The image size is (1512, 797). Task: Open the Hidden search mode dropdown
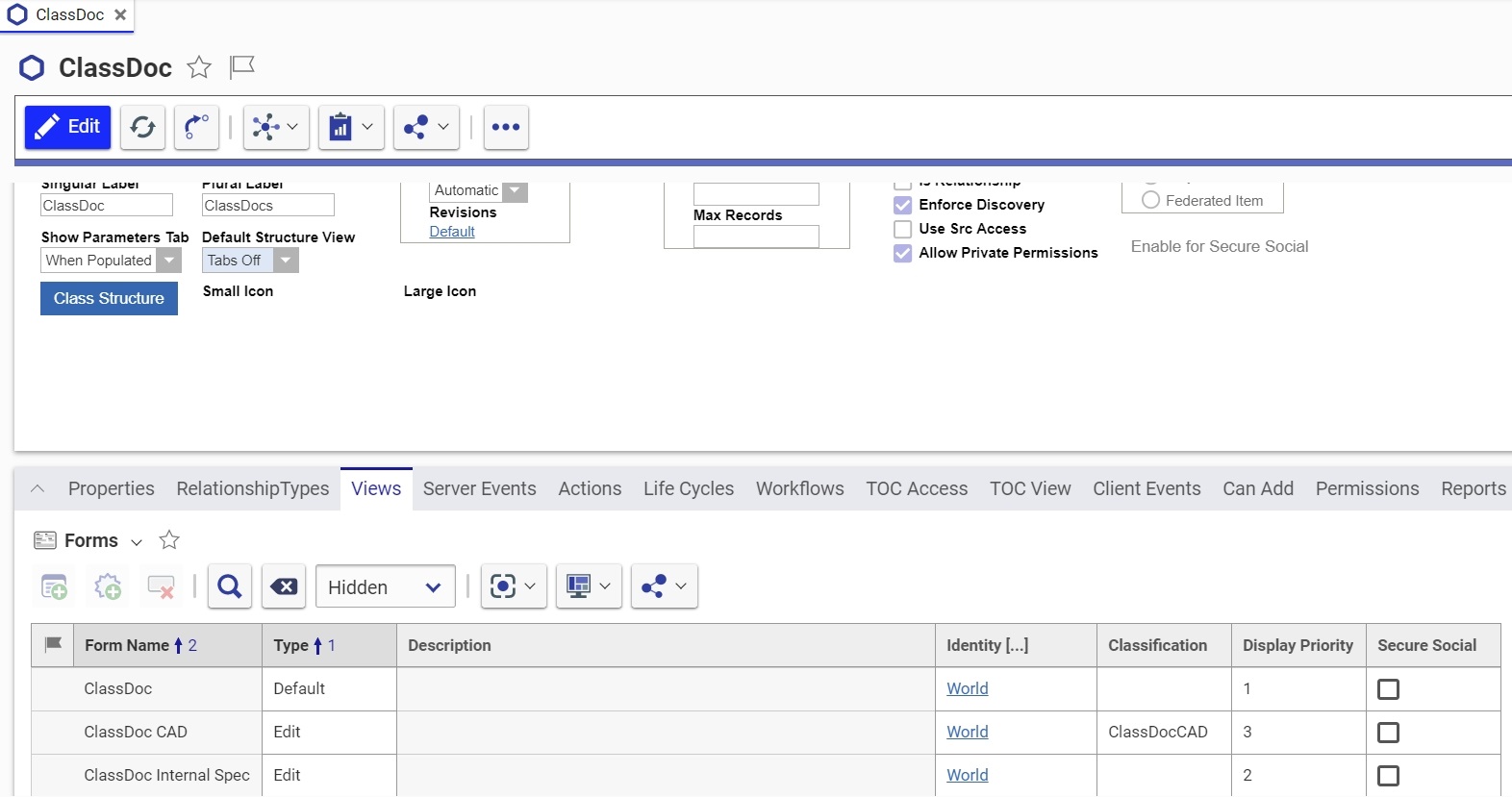coord(386,586)
